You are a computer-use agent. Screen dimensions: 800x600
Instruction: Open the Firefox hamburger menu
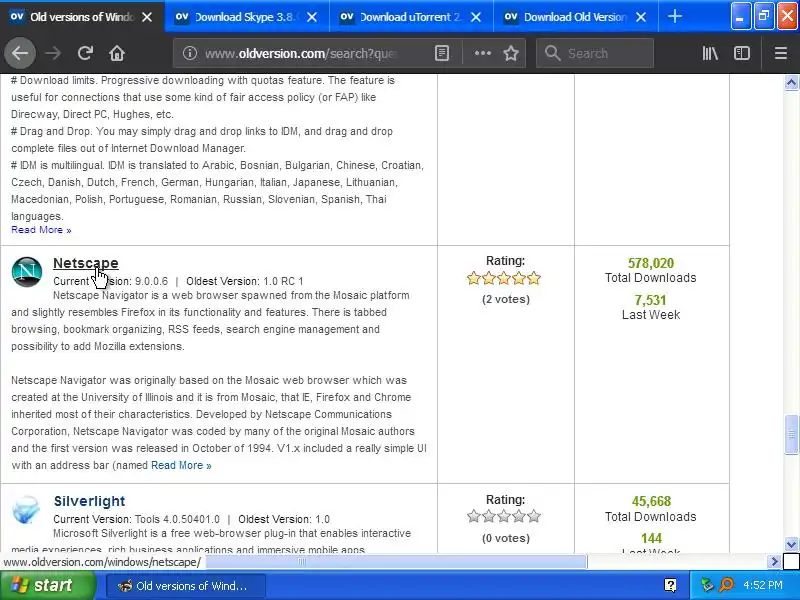pos(781,53)
